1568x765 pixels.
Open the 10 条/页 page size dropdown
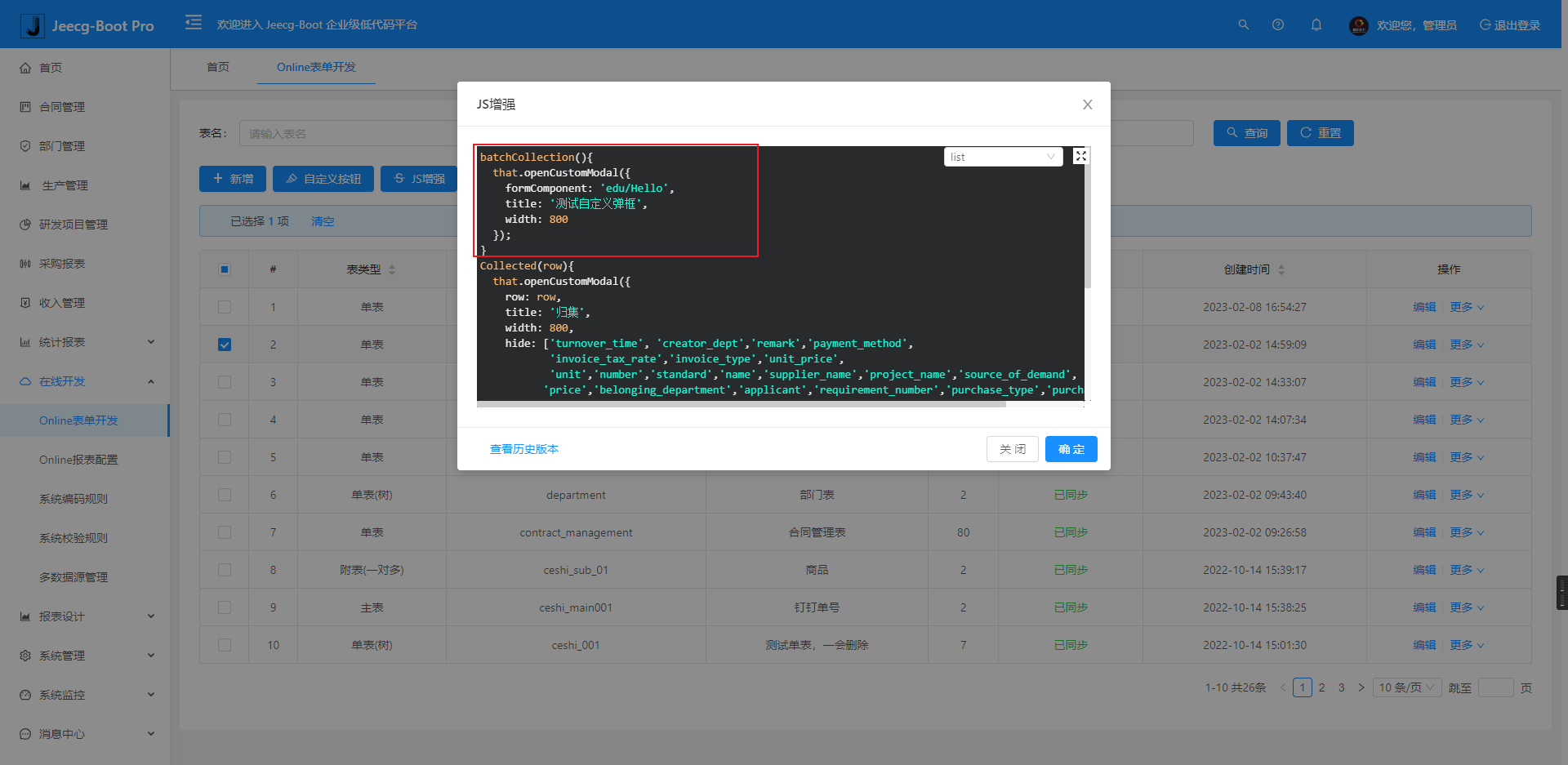(x=1407, y=687)
